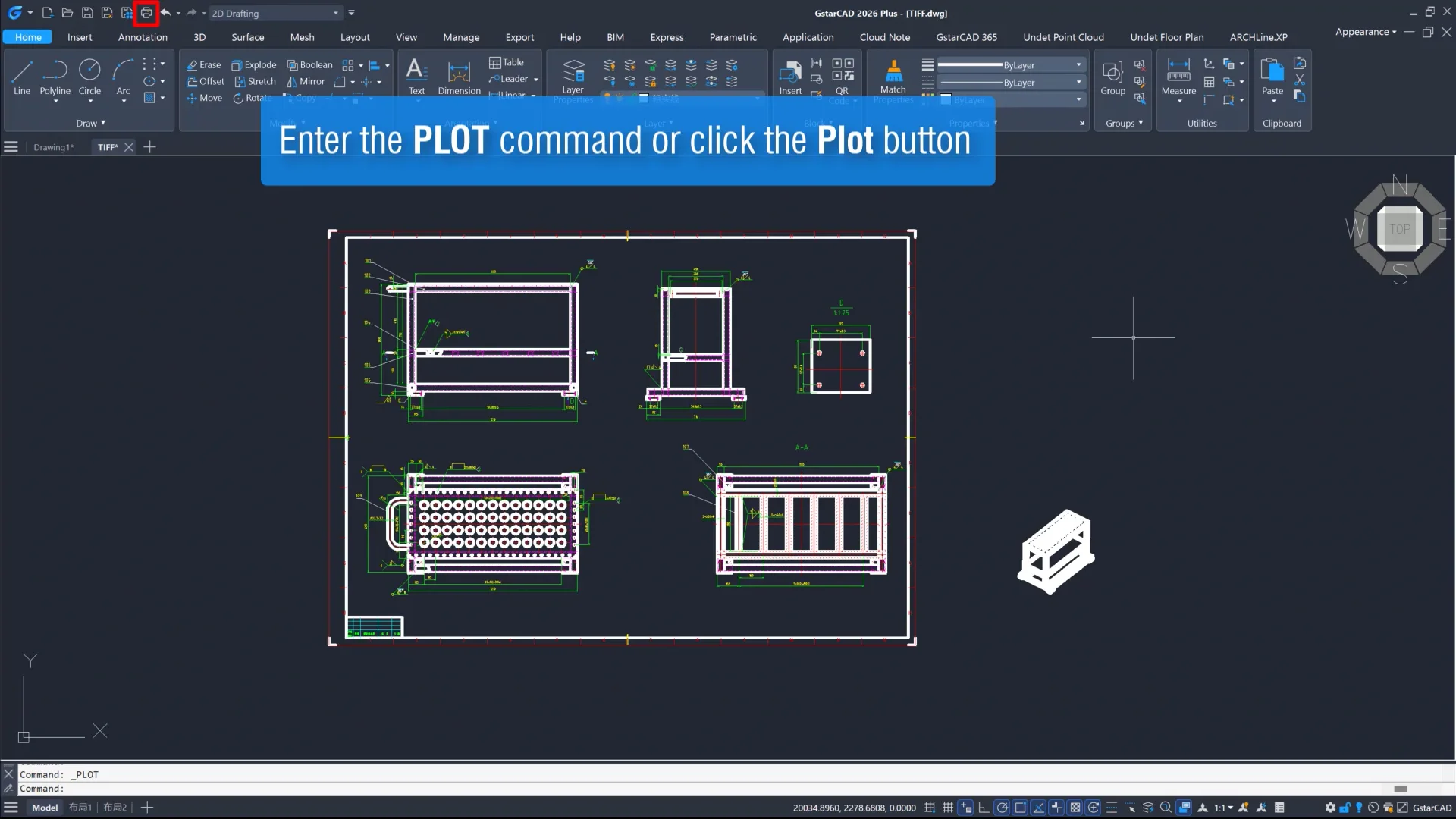Viewport: 1456px width, 819px height.
Task: Switch to Drawing1 document tab
Action: [53, 147]
